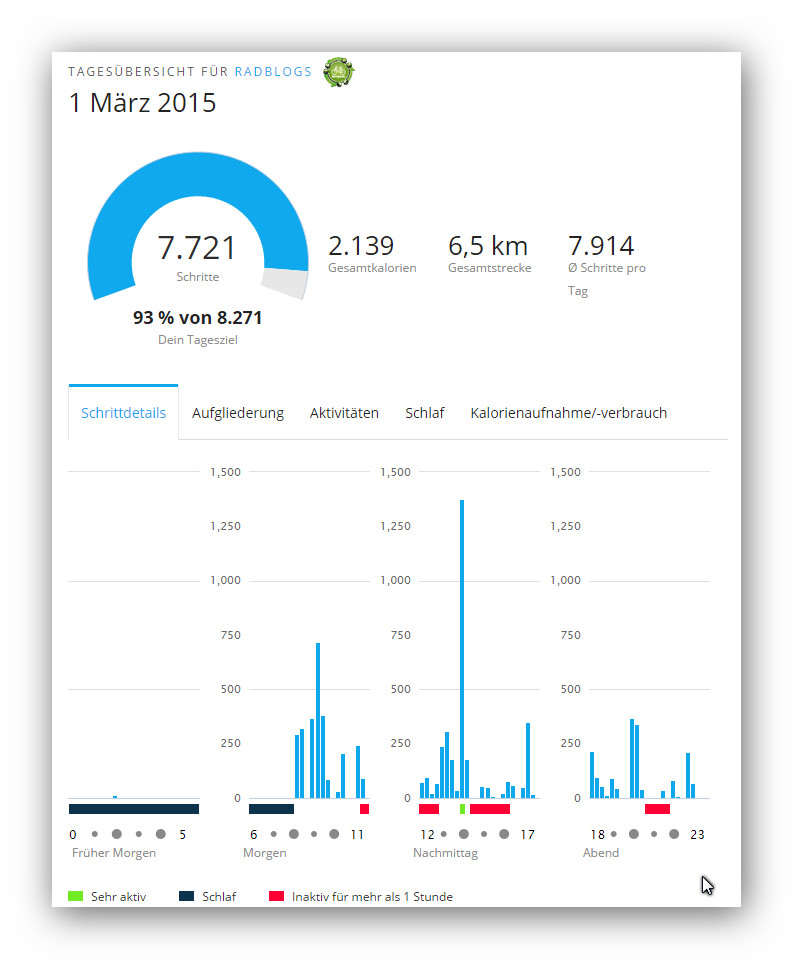
Task: Click the 6,5 km Gesamtstrecke value
Action: [x=488, y=246]
